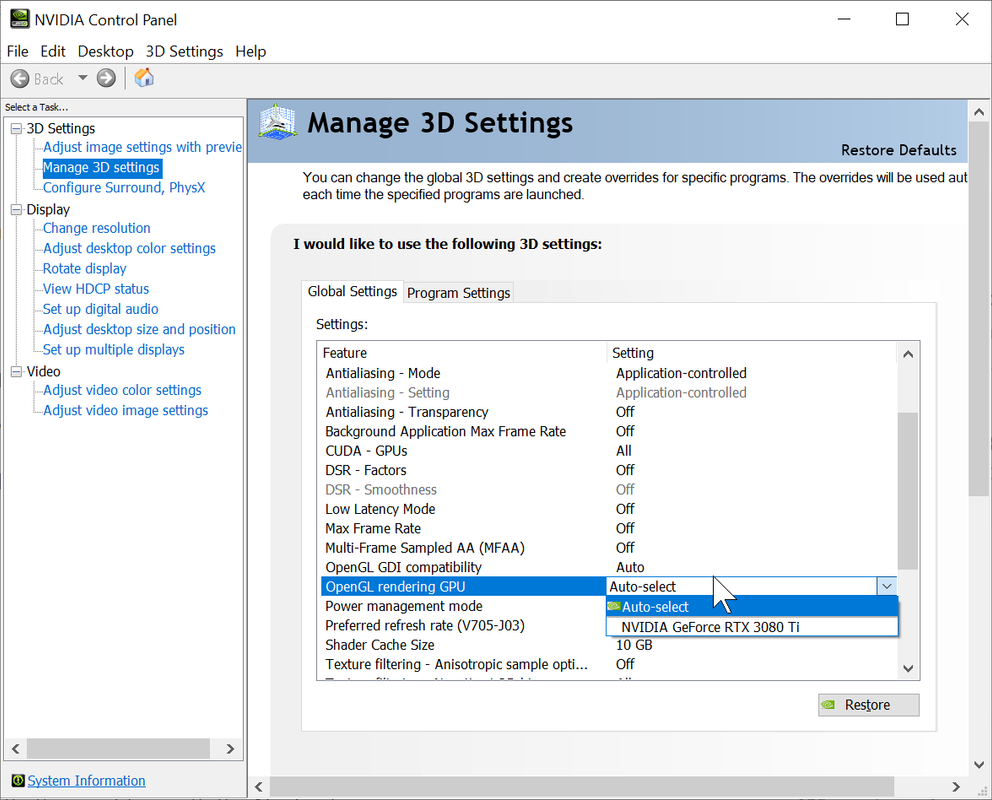Click Application-controlled value for Antialiasing Mode
Screen dimensions: 992x800
pyautogui.click(x=681, y=373)
